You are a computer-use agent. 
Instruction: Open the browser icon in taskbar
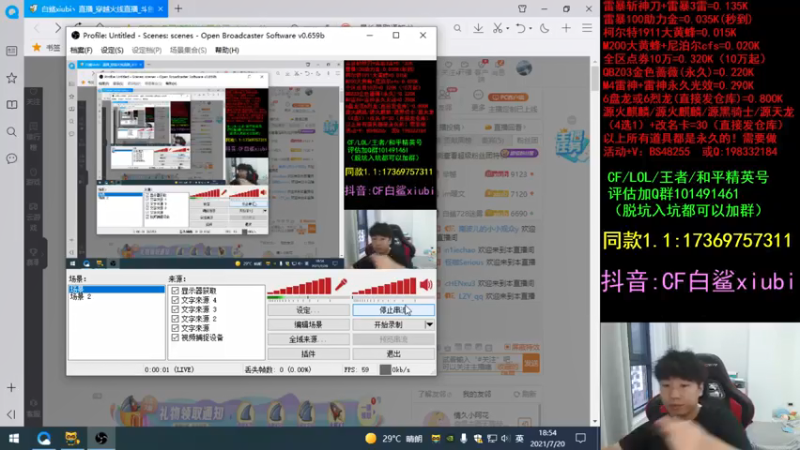point(43,438)
